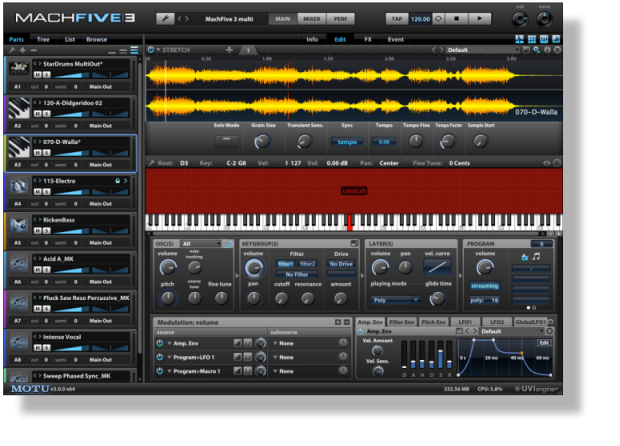Viewport: 620px width, 446px height.
Task: Switch to the FX tab
Action: tap(367, 39)
